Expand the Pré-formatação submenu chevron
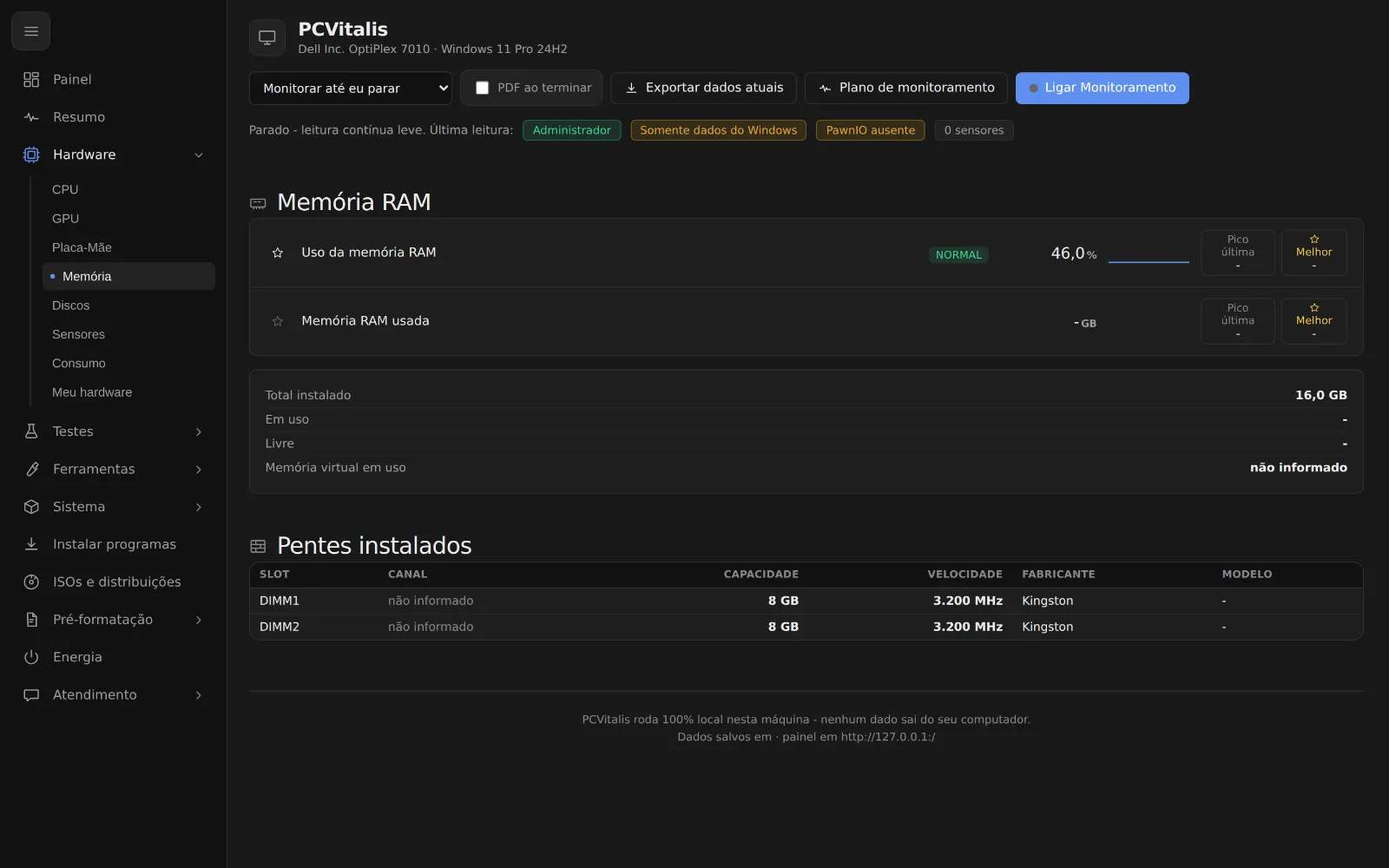1389x868 pixels. pos(199,620)
